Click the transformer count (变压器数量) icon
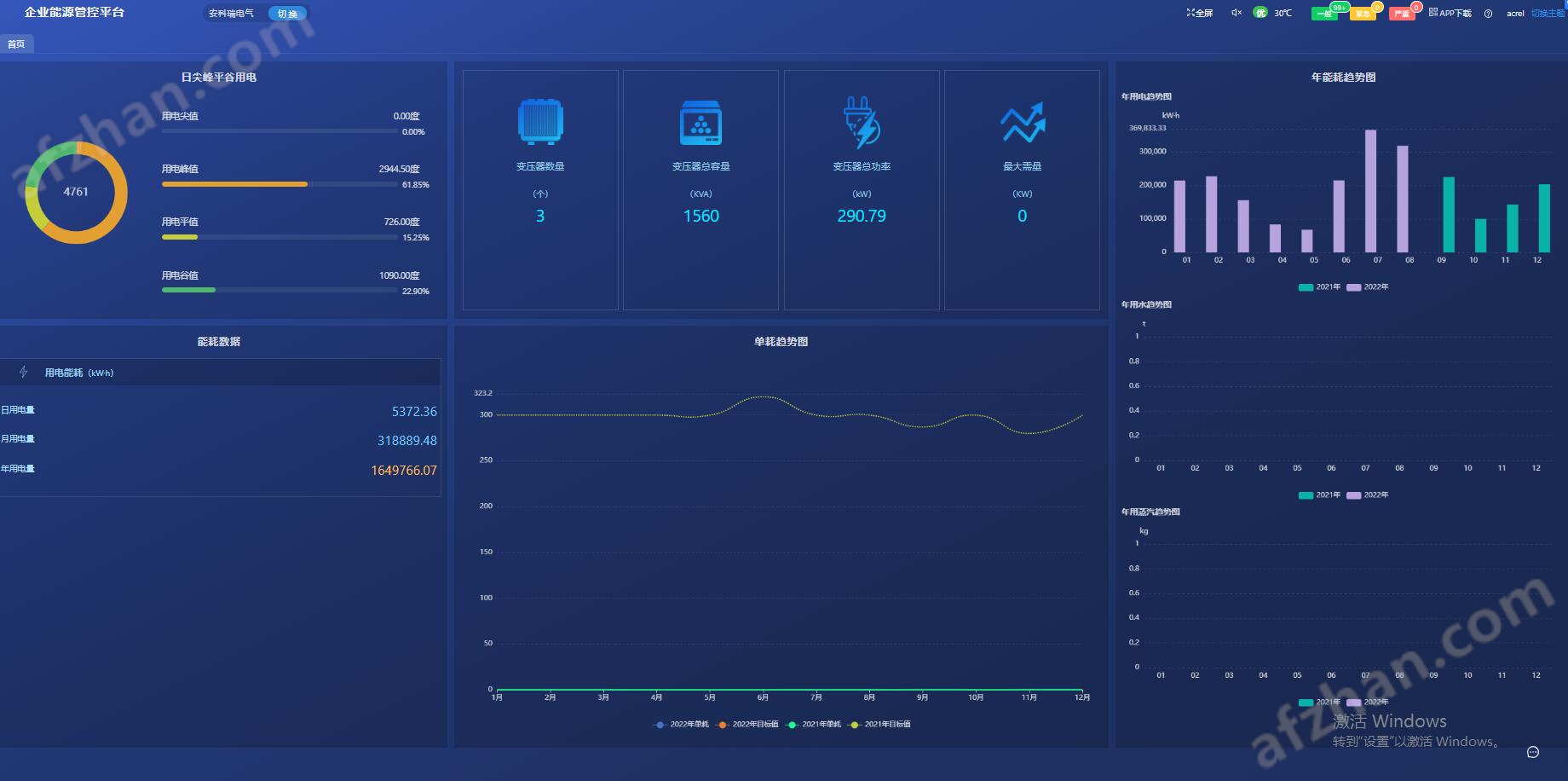 pyautogui.click(x=540, y=121)
